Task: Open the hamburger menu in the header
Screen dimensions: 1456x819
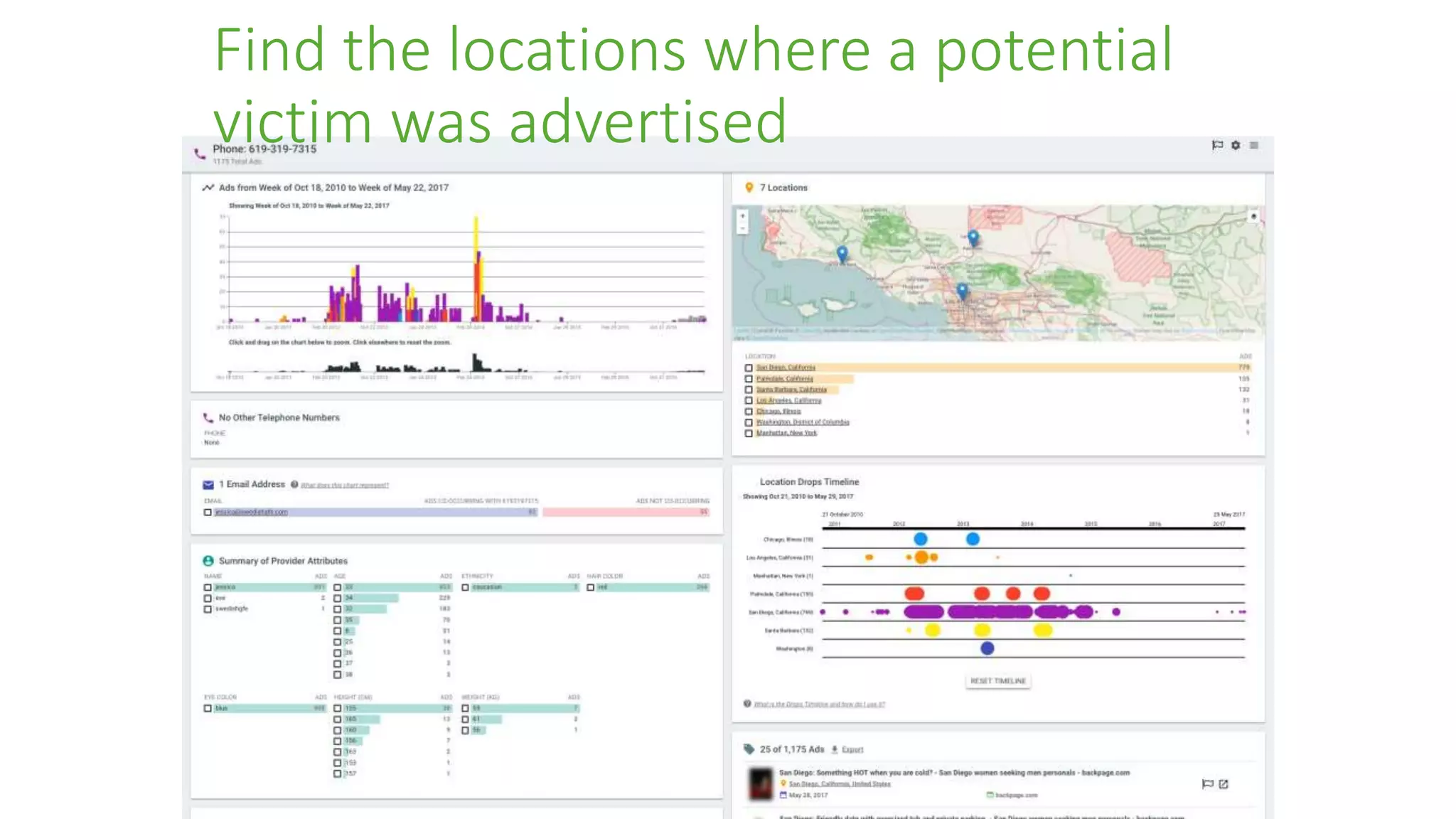Action: pos(1254,145)
